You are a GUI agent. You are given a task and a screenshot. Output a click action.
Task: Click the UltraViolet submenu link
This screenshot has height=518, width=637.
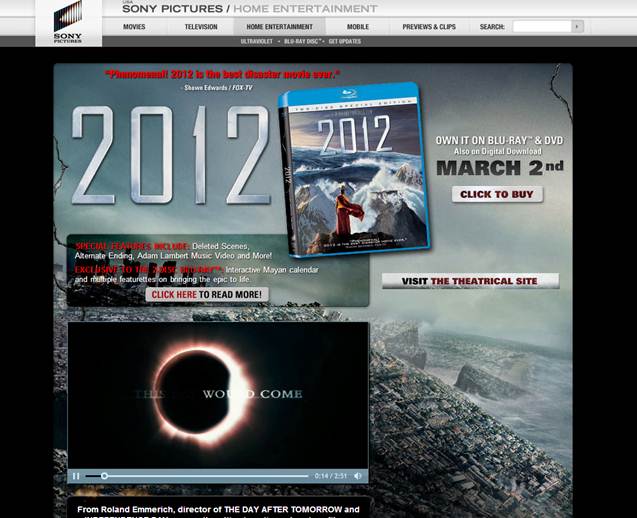tap(256, 41)
